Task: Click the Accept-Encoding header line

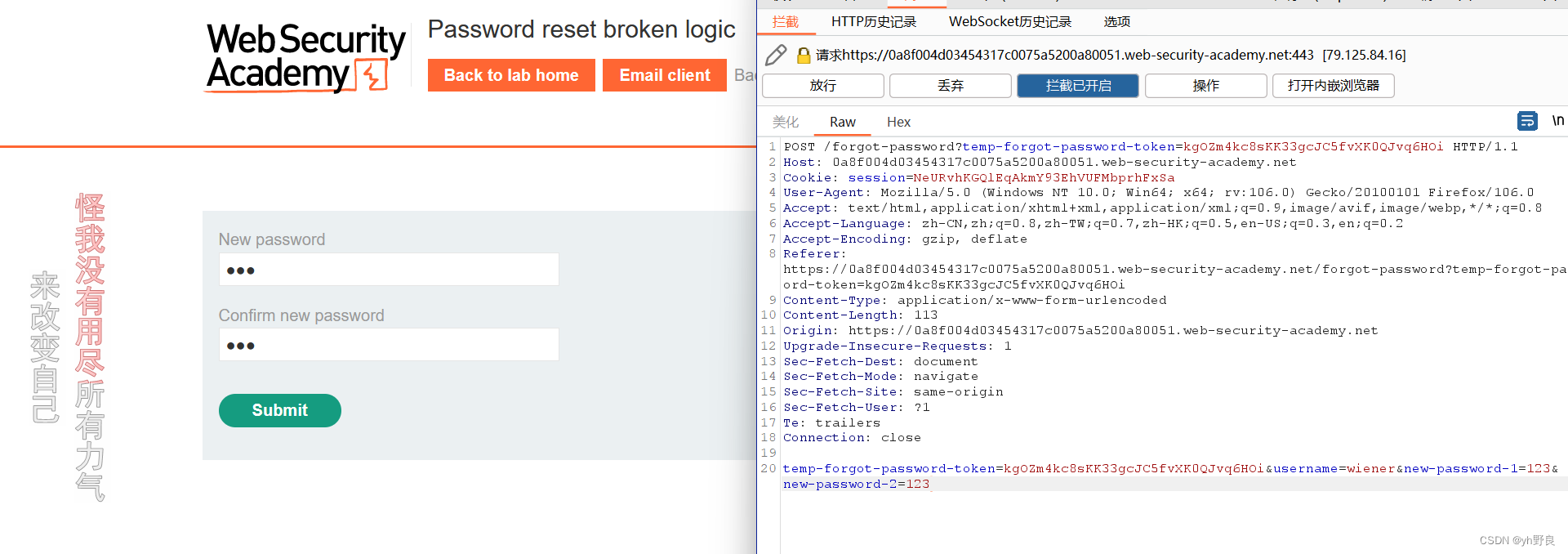Action: click(x=905, y=239)
